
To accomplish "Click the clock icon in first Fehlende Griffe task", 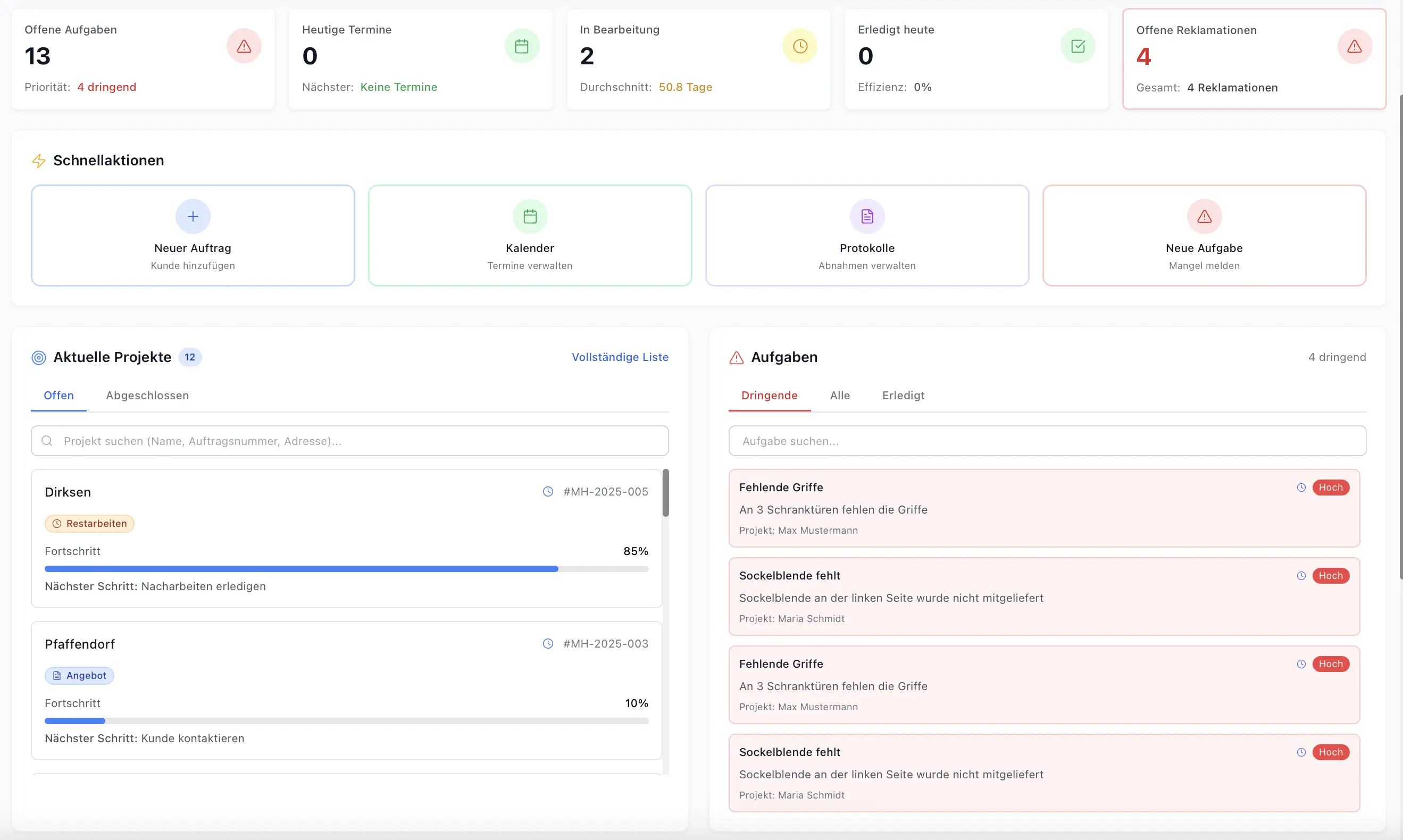I will click(1301, 488).
